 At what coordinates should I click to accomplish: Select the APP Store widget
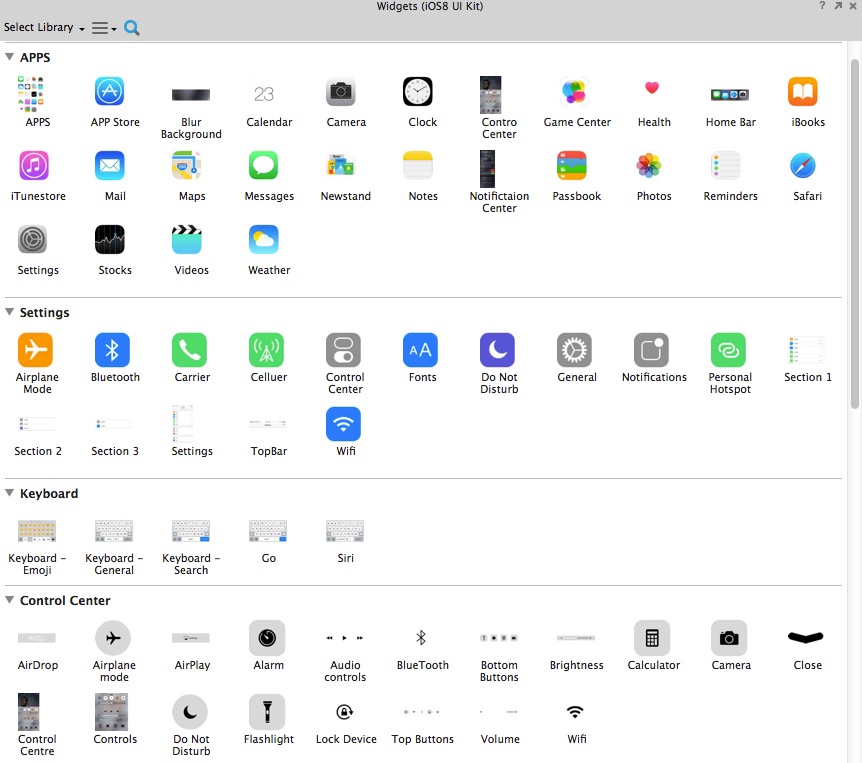109,91
